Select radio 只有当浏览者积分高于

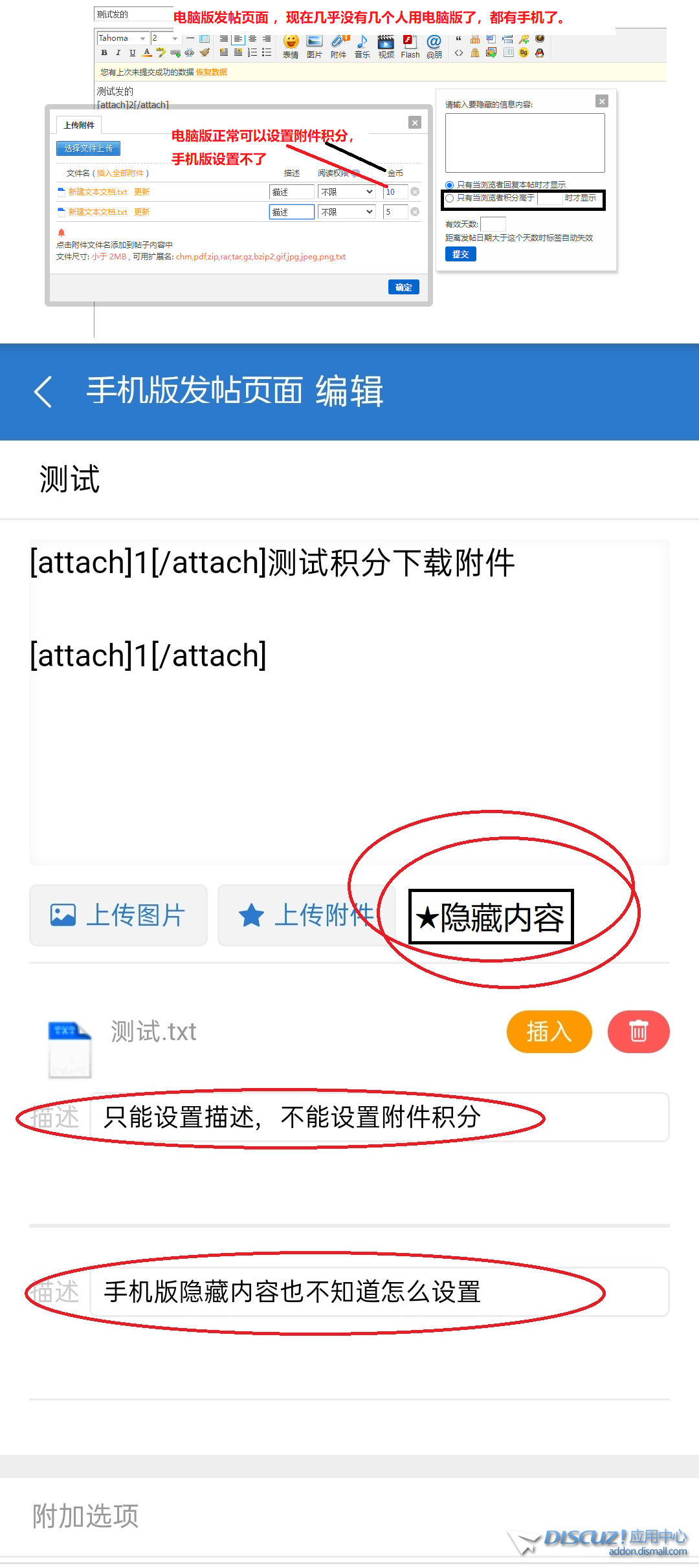(x=449, y=198)
